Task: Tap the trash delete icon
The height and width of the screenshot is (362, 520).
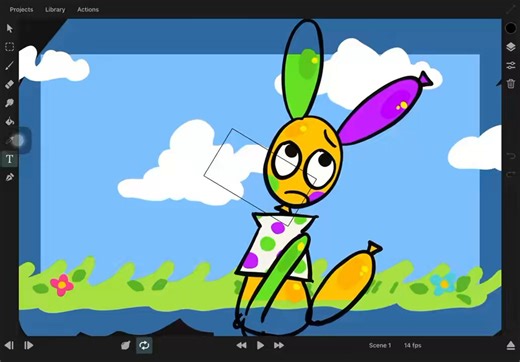Action: (x=511, y=83)
